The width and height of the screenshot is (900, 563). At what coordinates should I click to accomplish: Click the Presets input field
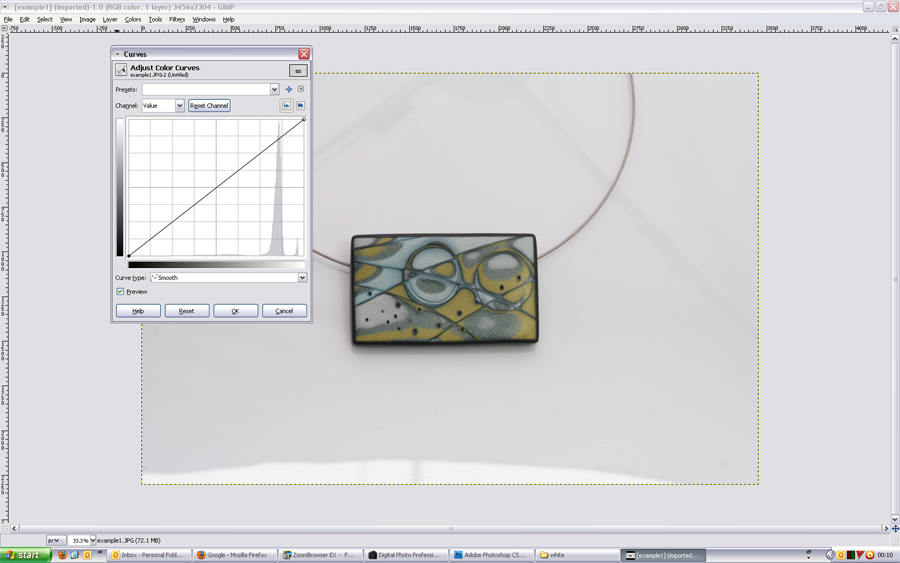click(206, 90)
